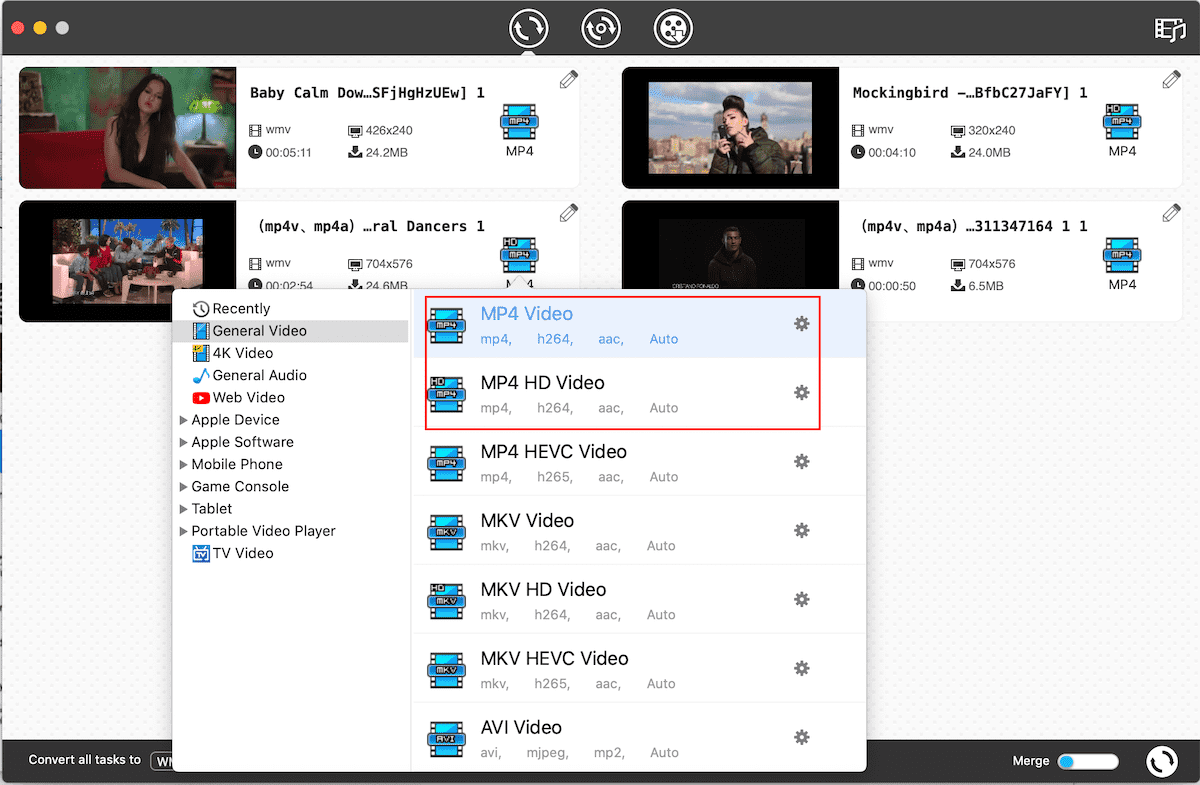The height and width of the screenshot is (785, 1200).
Task: Open the Web Video category
Action: click(x=248, y=398)
